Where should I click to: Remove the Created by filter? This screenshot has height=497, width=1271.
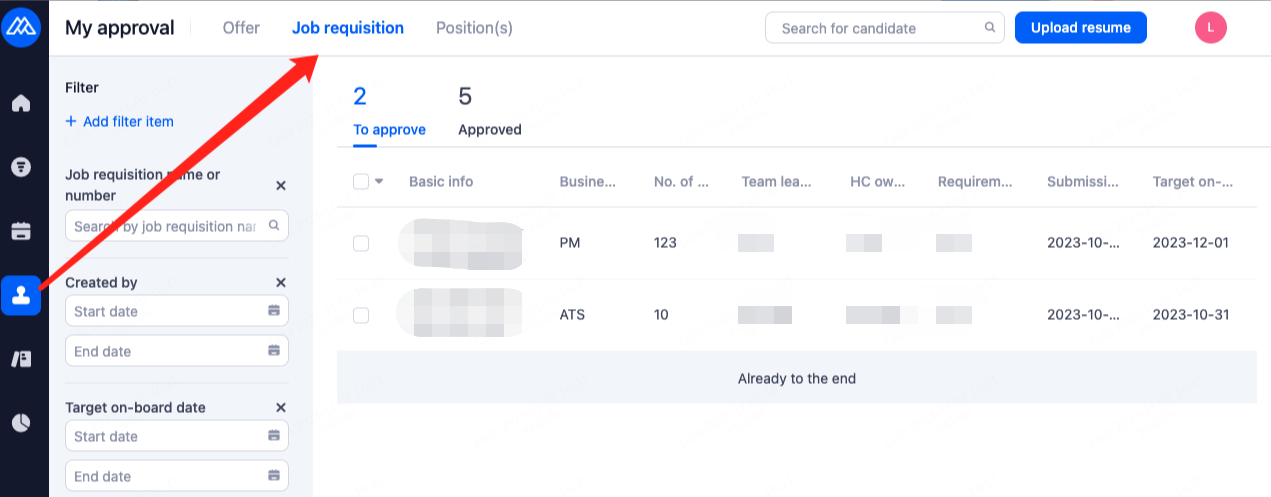point(281,283)
